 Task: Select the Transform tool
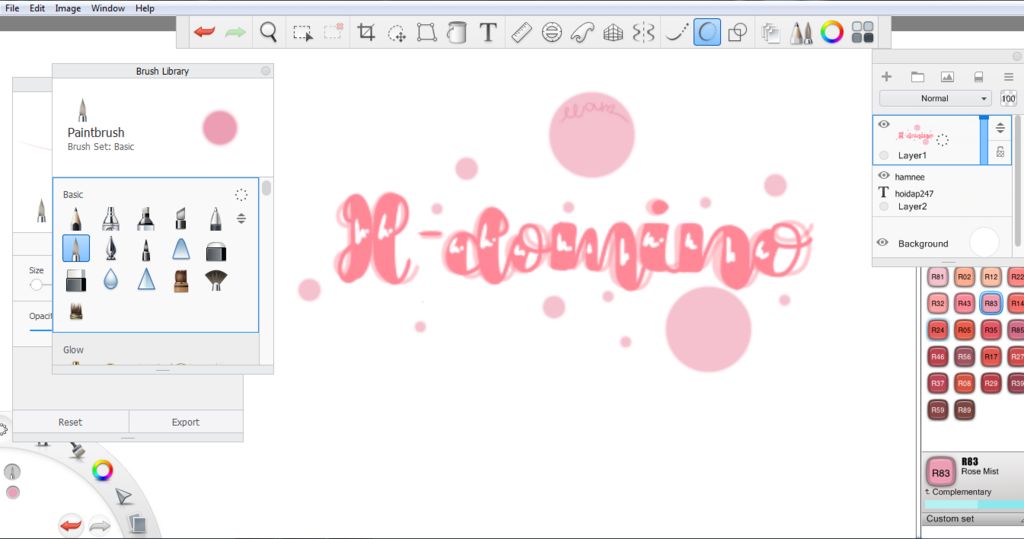coord(426,32)
